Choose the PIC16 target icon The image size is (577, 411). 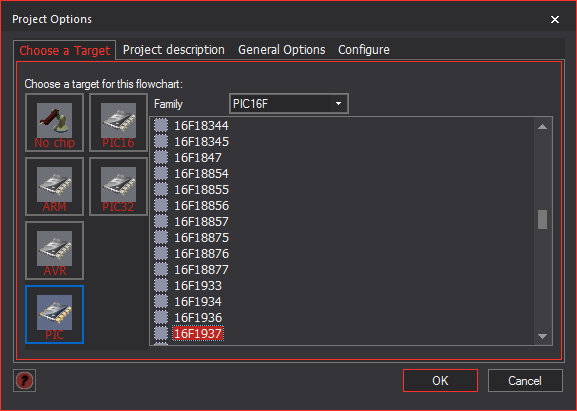pyautogui.click(x=118, y=123)
